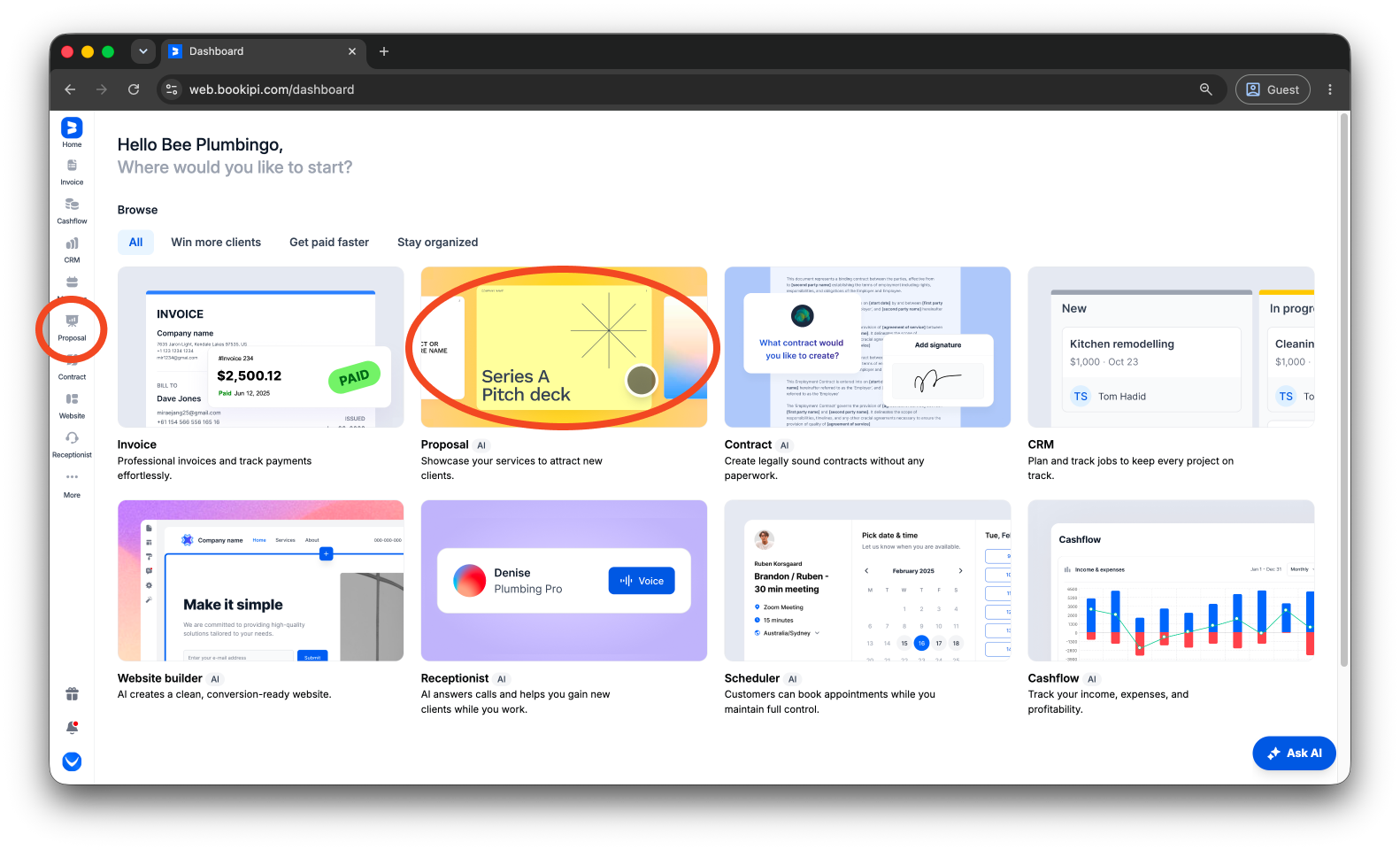Expand the tab search dropdown arrow
Viewport: 1400px width, 850px height.
pyautogui.click(x=142, y=51)
